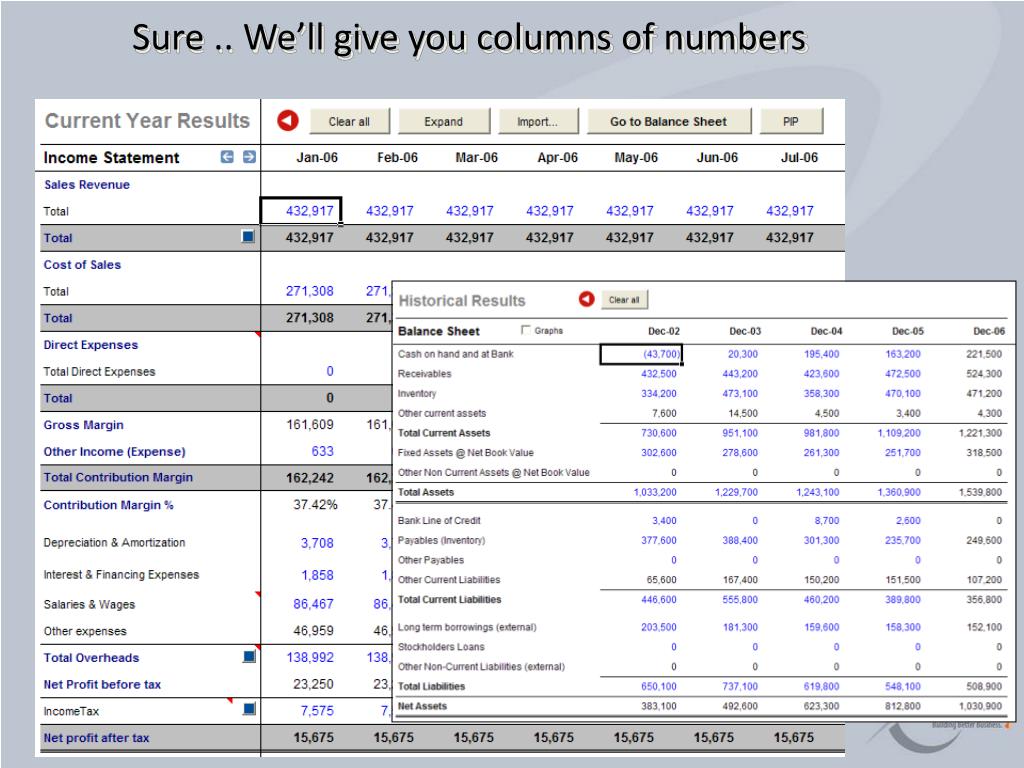This screenshot has width=1024, height=768.
Task: Click Fixed Assets @ Net Book Value label
Action: click(x=466, y=453)
